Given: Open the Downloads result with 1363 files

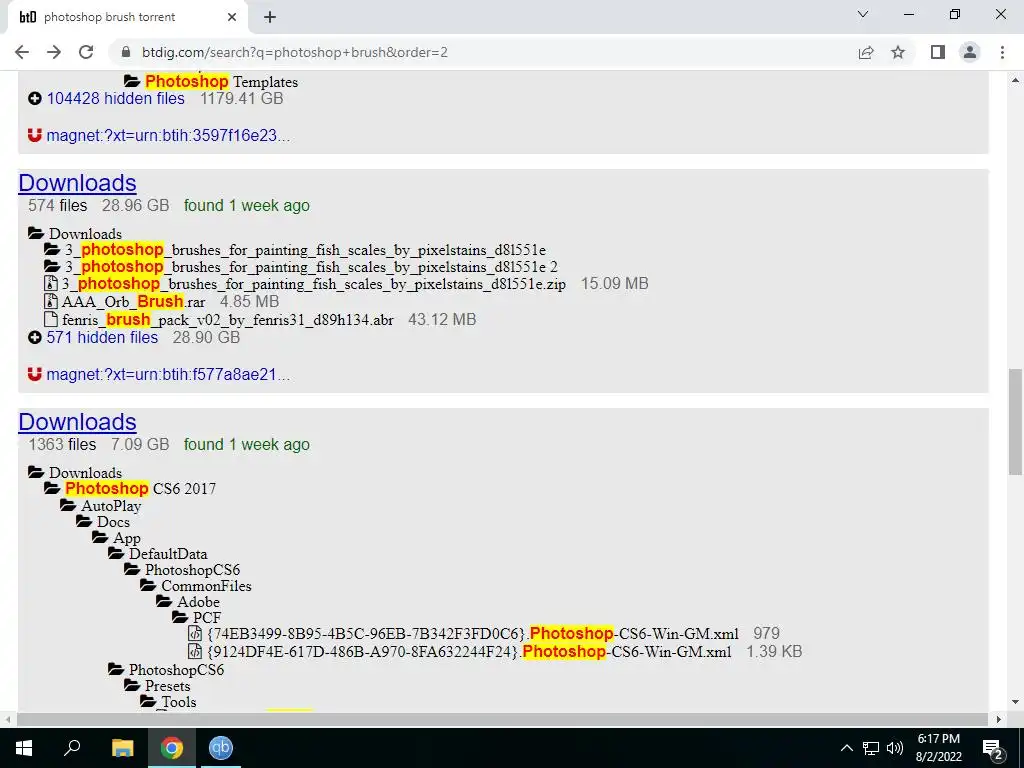Looking at the screenshot, I should click(x=77, y=422).
